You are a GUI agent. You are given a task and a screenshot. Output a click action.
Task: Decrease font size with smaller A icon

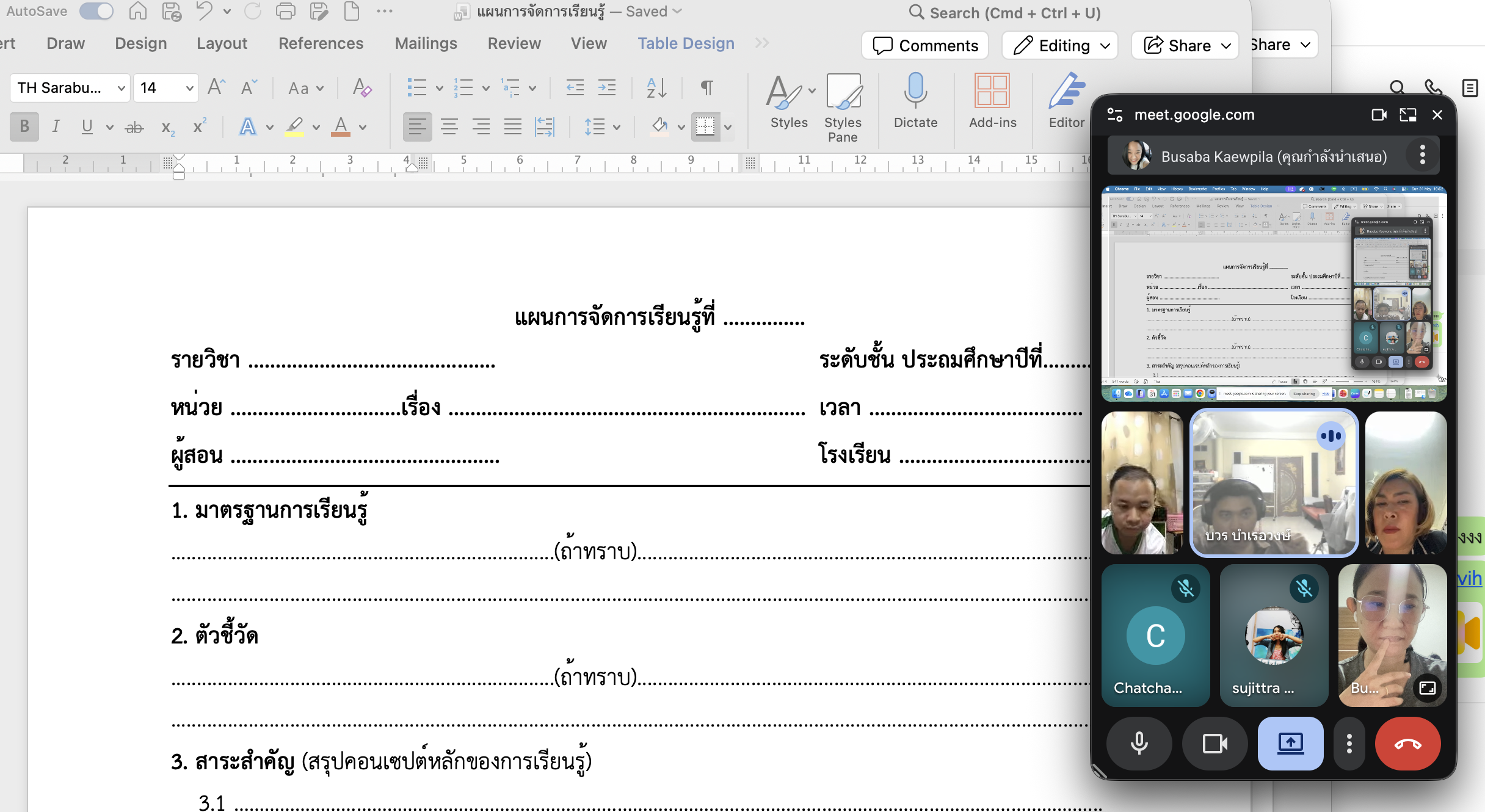click(249, 88)
